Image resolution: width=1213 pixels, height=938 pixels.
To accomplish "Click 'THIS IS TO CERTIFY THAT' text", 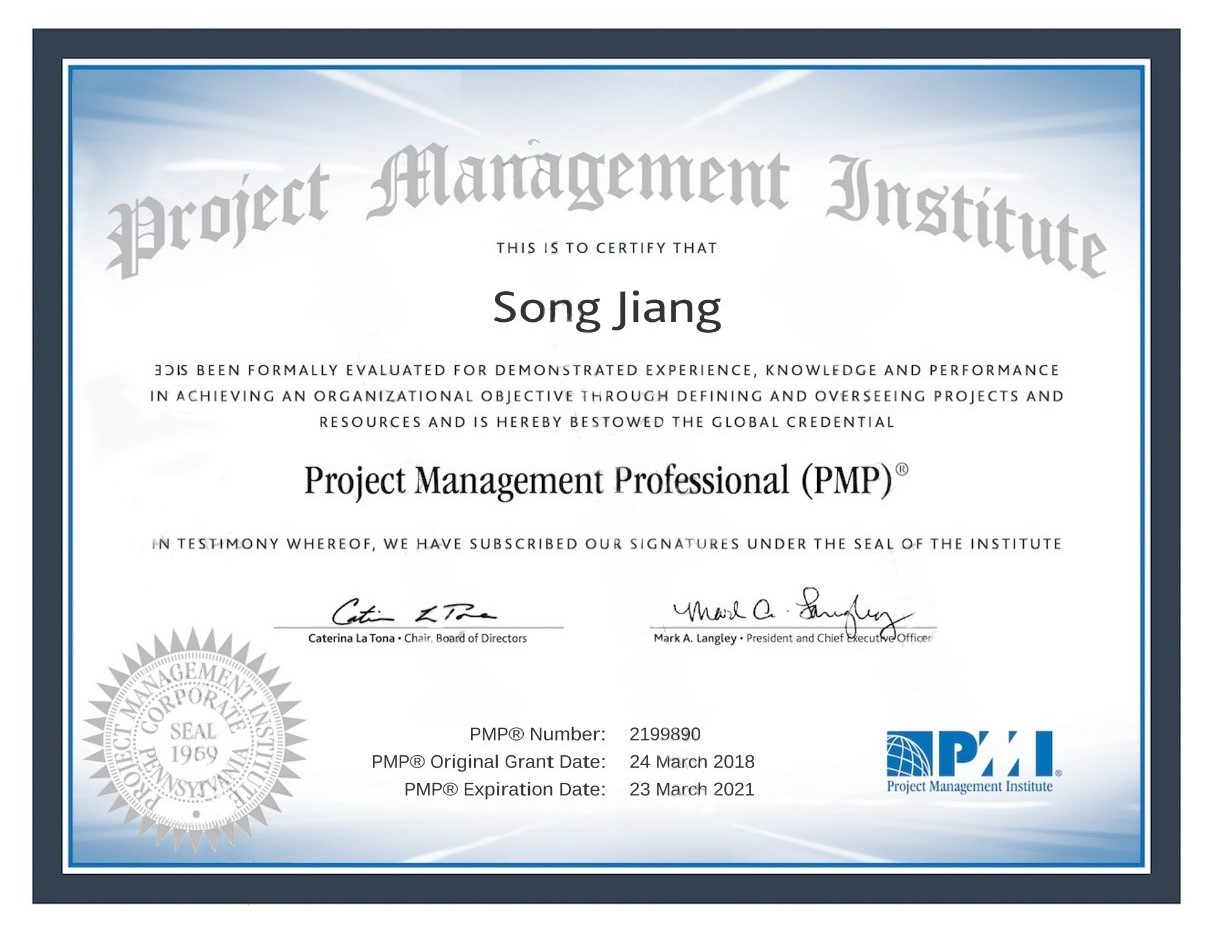I will 607,248.
